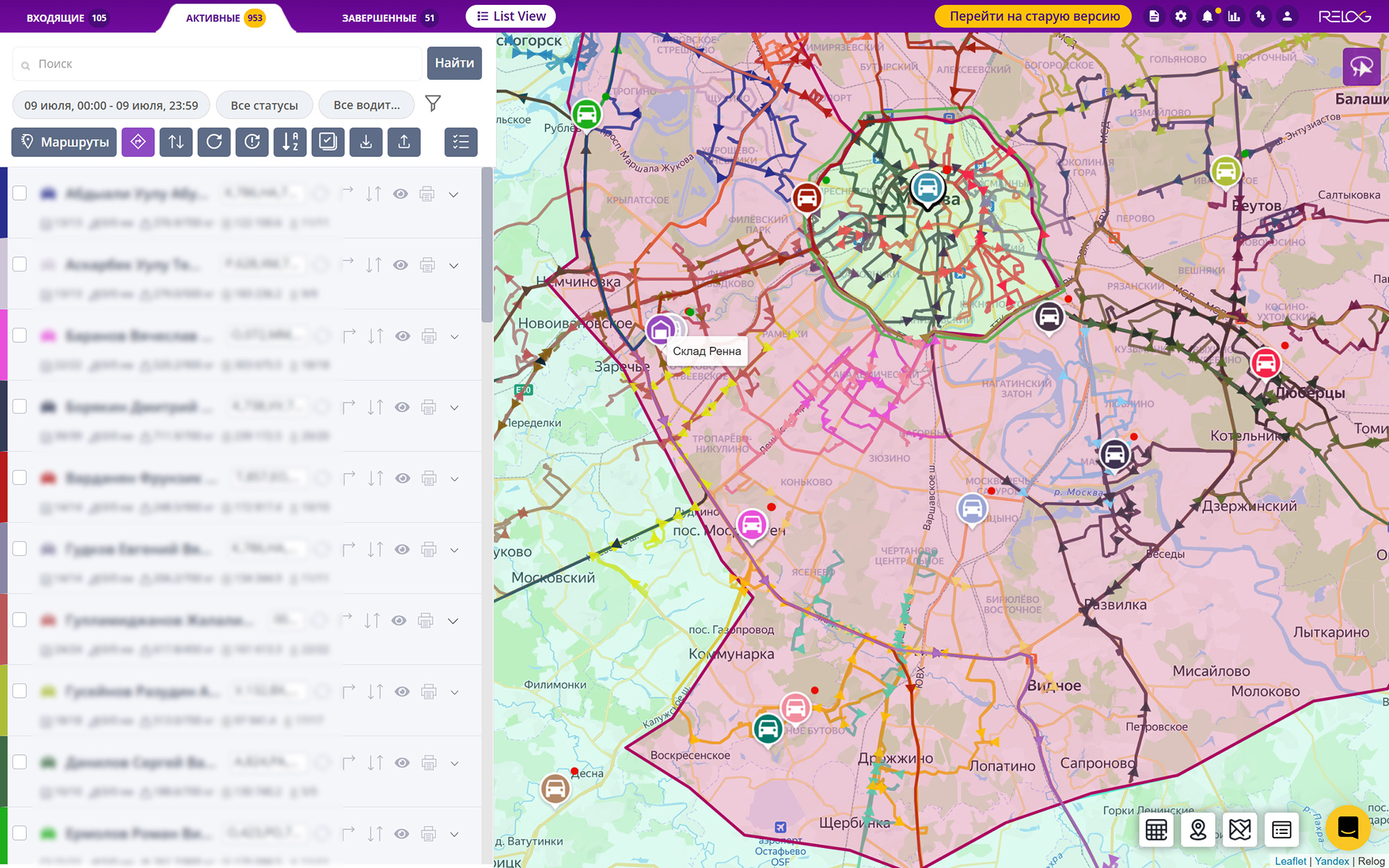The width and height of the screenshot is (1389, 868).
Task: Click the map polygon zones icon
Action: [x=1240, y=829]
